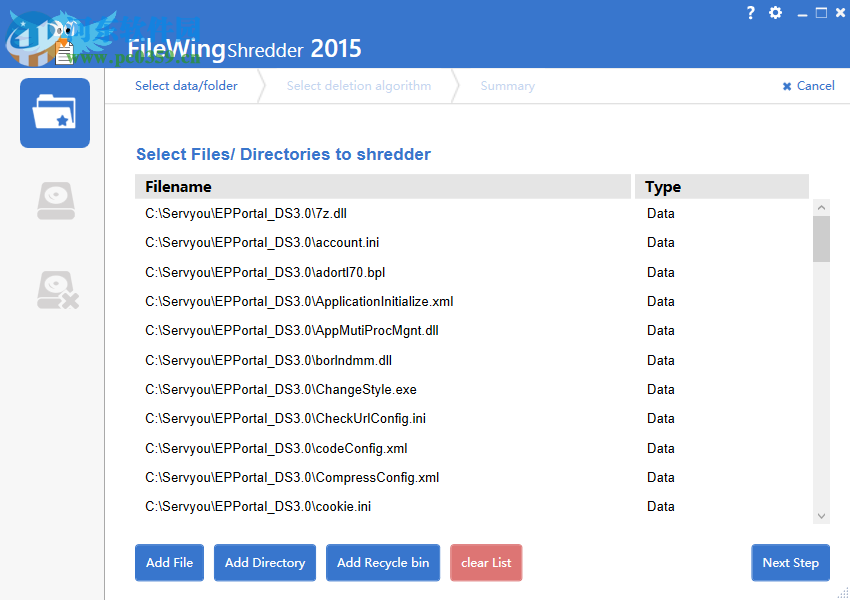Click Add Directory to pick a folder
The width and height of the screenshot is (850, 600).
tap(264, 562)
